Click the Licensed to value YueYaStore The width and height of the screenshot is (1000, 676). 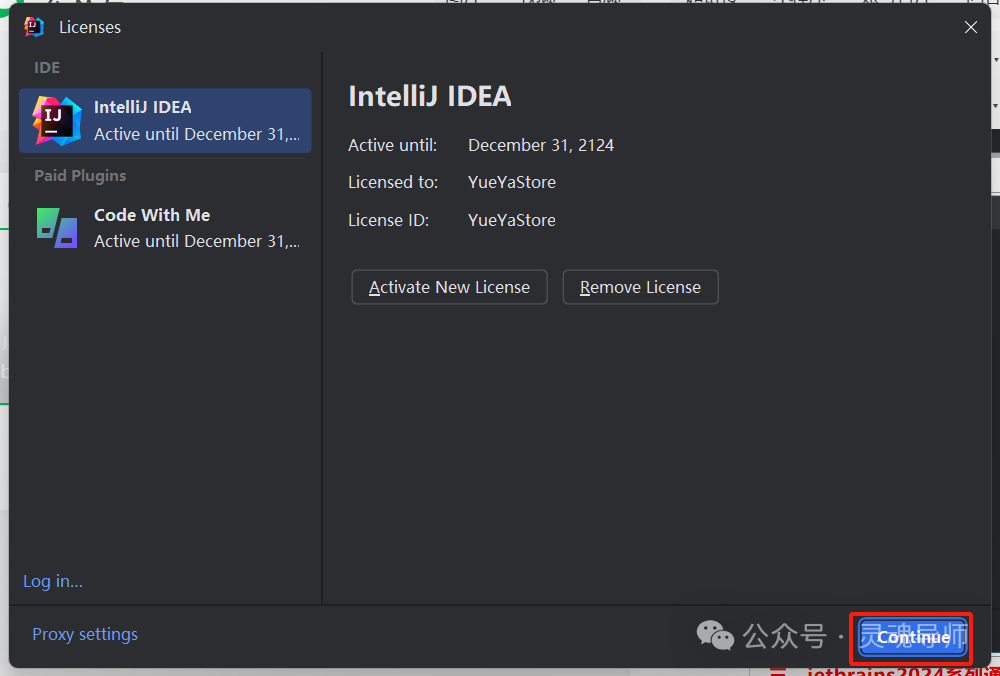(x=511, y=182)
